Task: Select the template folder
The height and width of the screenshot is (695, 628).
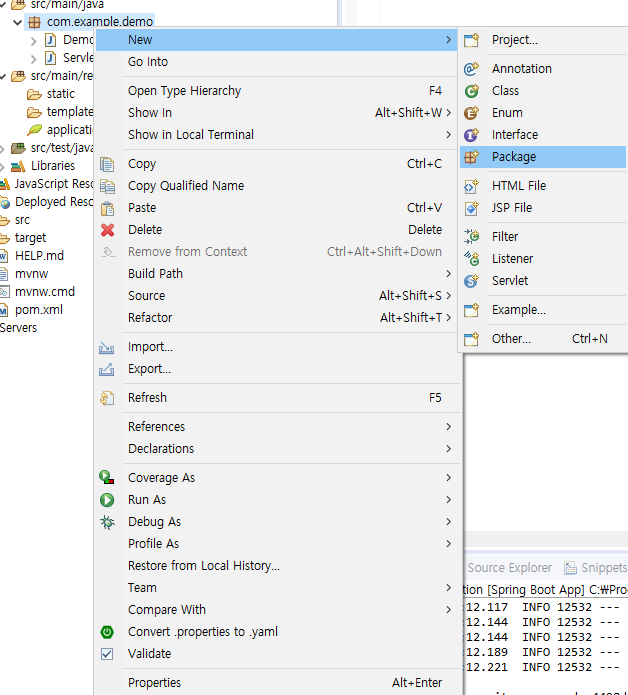Action: [x=70, y=112]
